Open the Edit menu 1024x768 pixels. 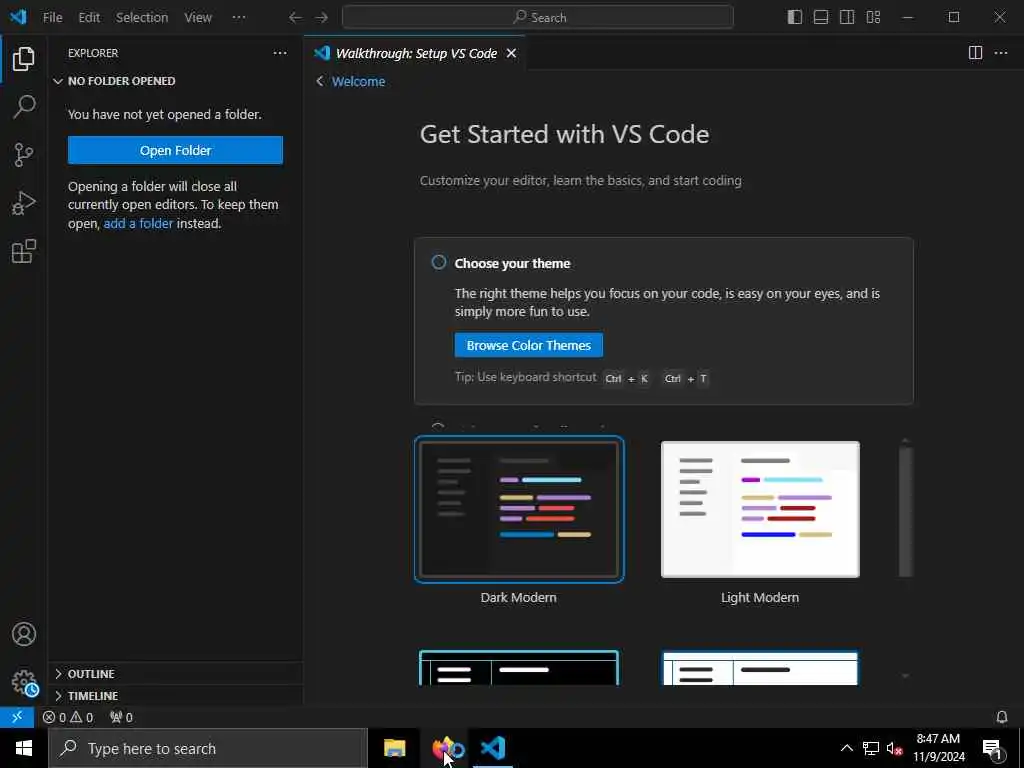pyautogui.click(x=89, y=18)
